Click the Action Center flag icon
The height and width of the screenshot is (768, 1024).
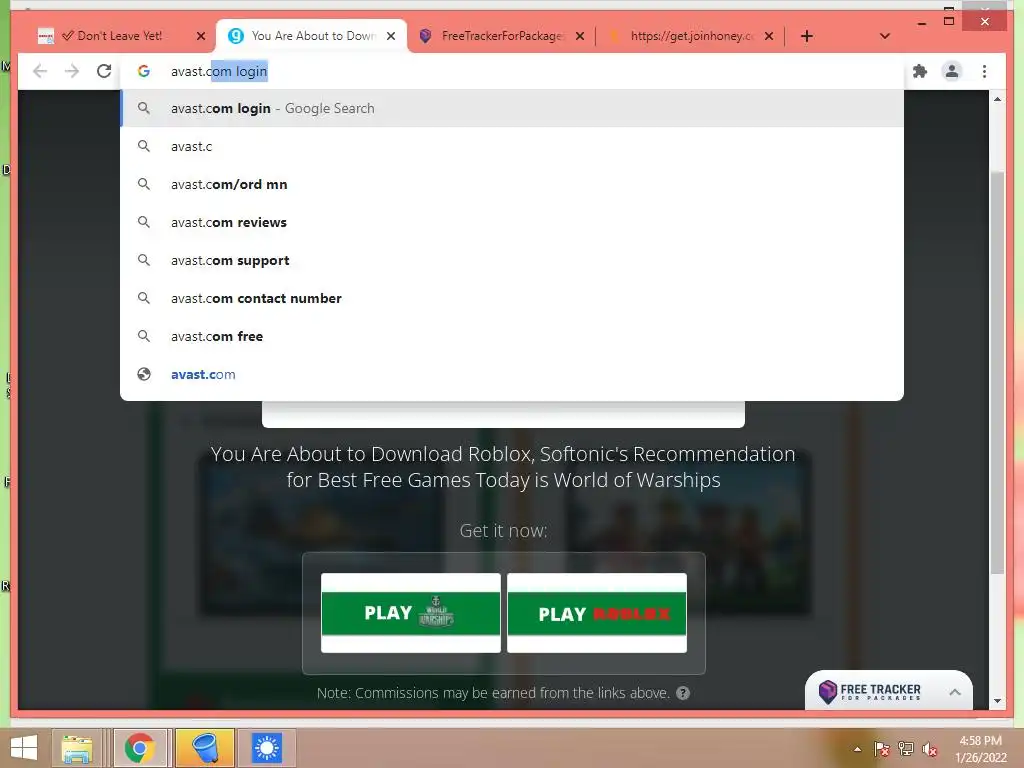coord(881,749)
